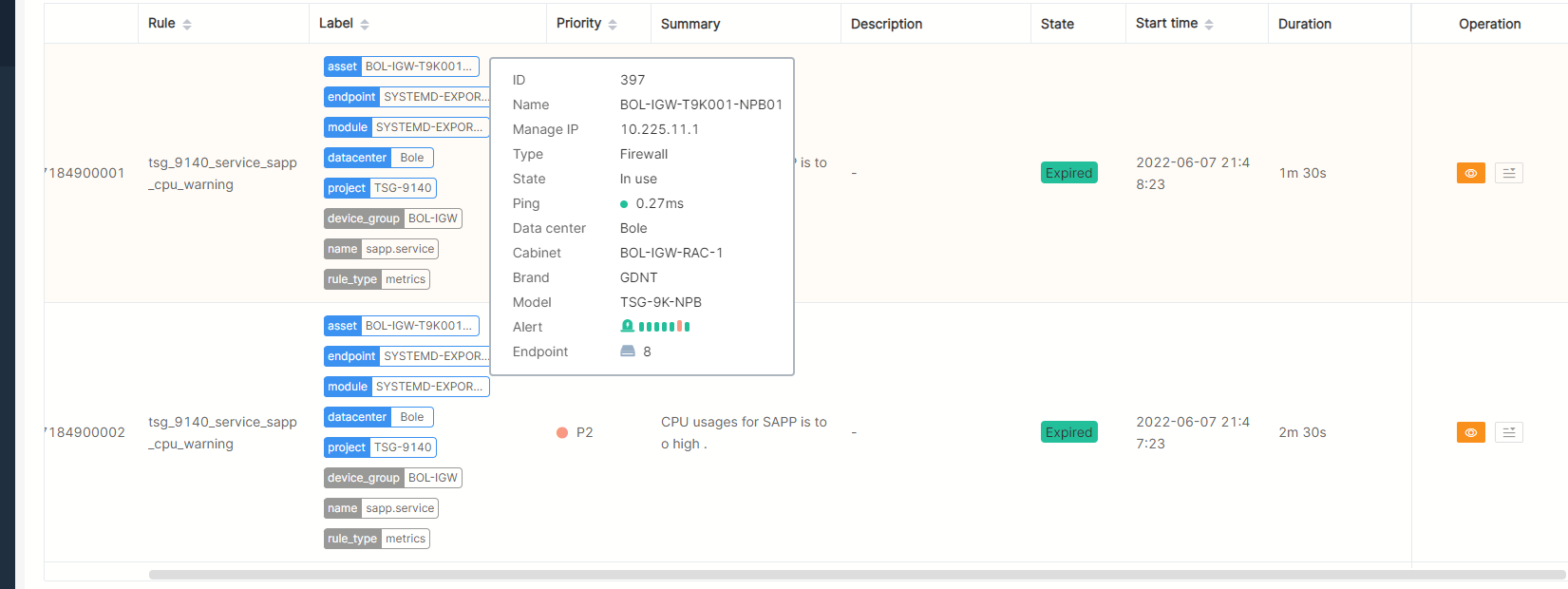Click the eye view icon in second row
1568x589 pixels.
1470,432
